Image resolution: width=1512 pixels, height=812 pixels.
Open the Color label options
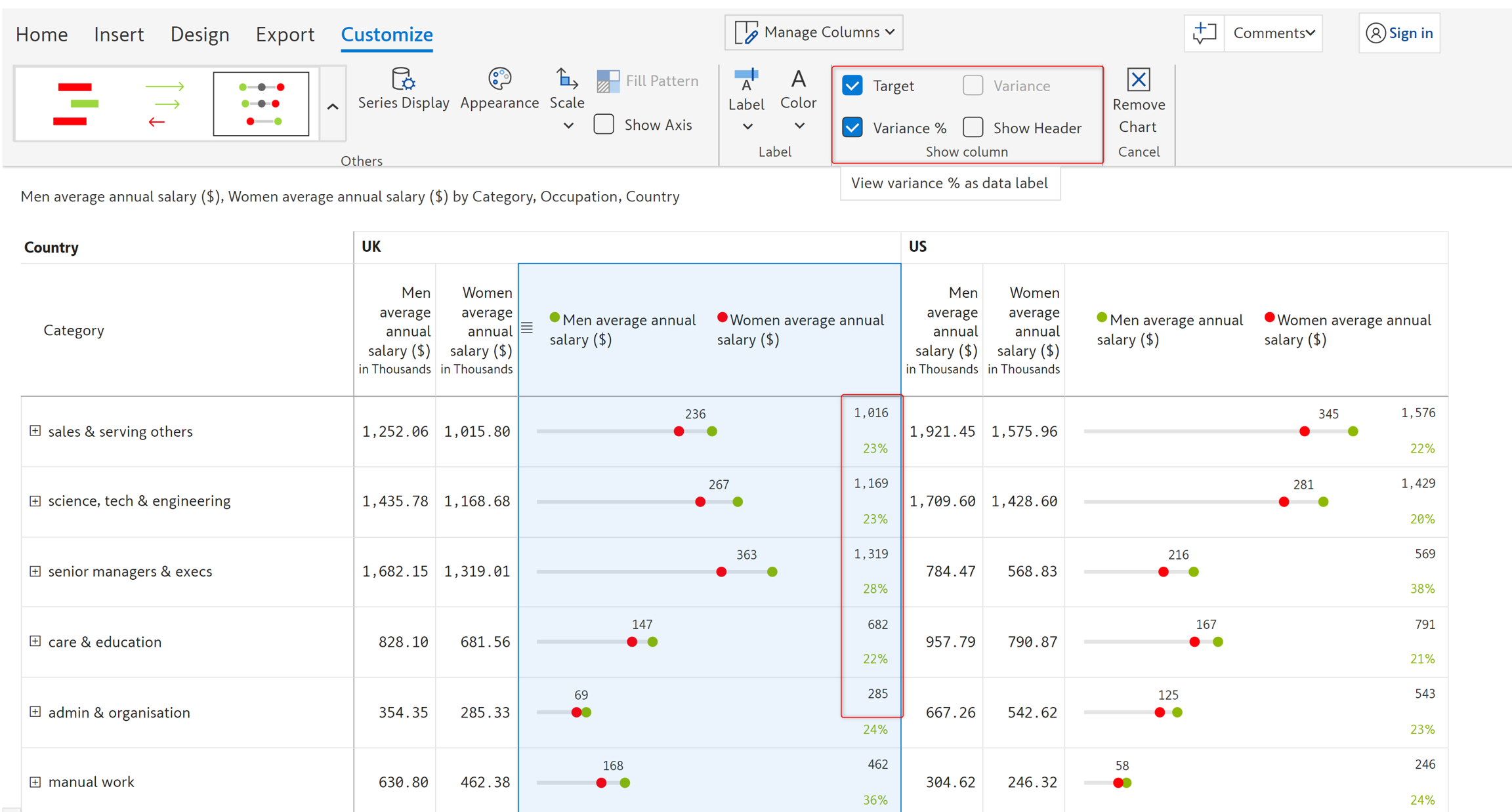tap(798, 91)
